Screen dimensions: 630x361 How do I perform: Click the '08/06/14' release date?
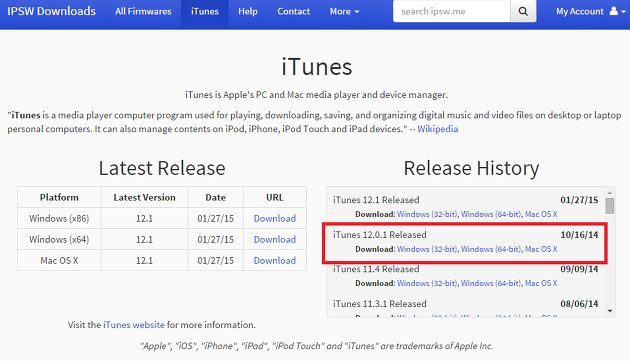click(x=579, y=304)
